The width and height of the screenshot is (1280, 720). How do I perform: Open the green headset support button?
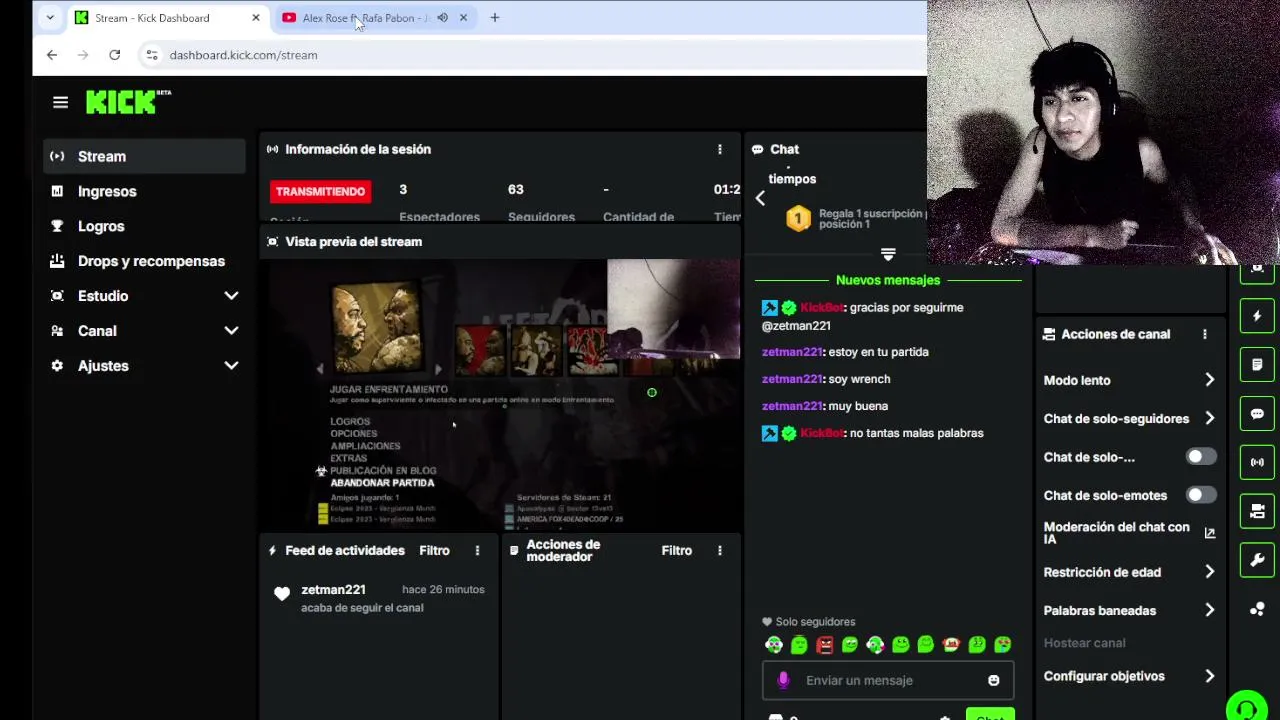point(1246,708)
